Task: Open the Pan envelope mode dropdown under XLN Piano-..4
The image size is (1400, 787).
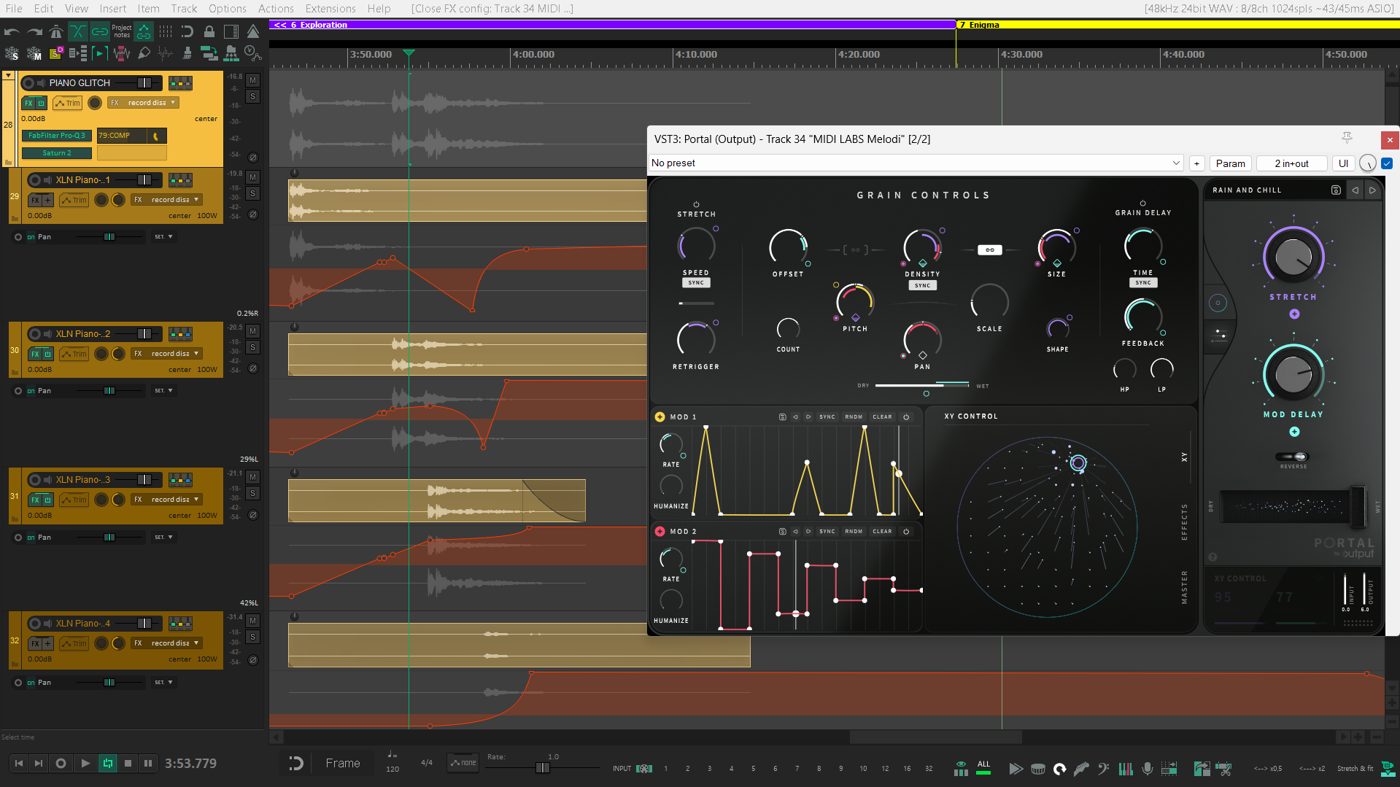Action: pyautogui.click(x=164, y=683)
